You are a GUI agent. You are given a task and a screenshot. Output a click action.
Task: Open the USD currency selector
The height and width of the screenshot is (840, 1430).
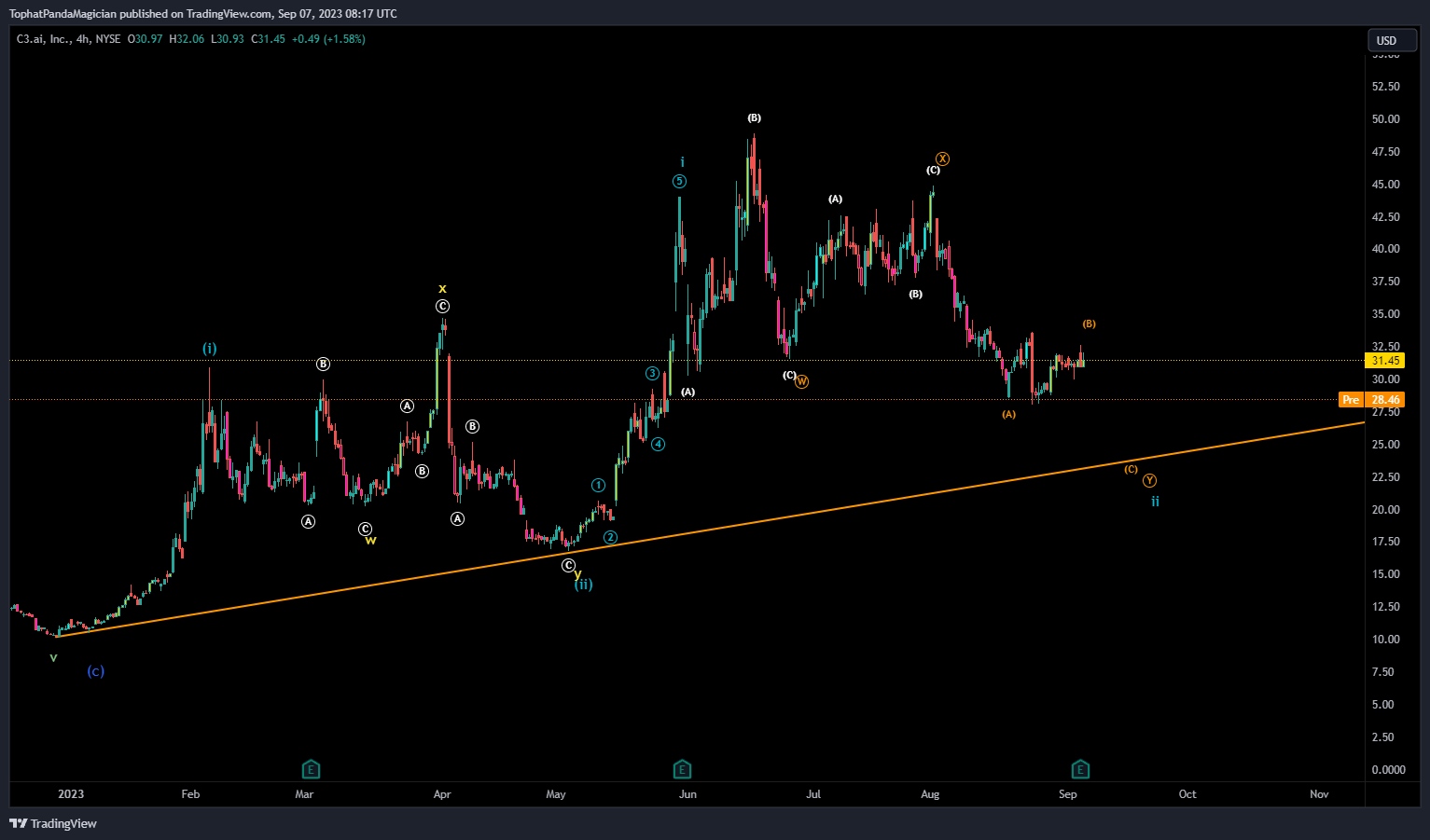coord(1392,40)
